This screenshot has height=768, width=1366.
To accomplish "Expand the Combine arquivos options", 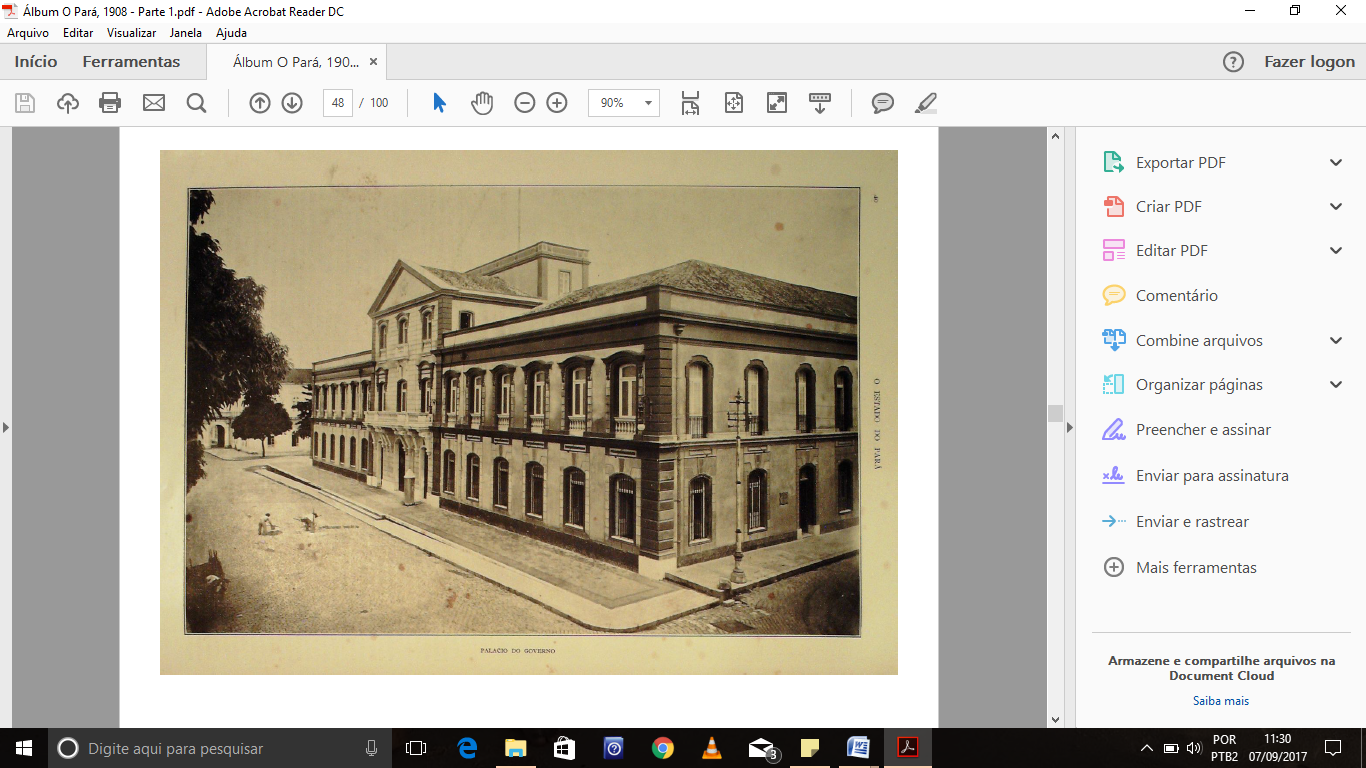I will coord(1335,341).
